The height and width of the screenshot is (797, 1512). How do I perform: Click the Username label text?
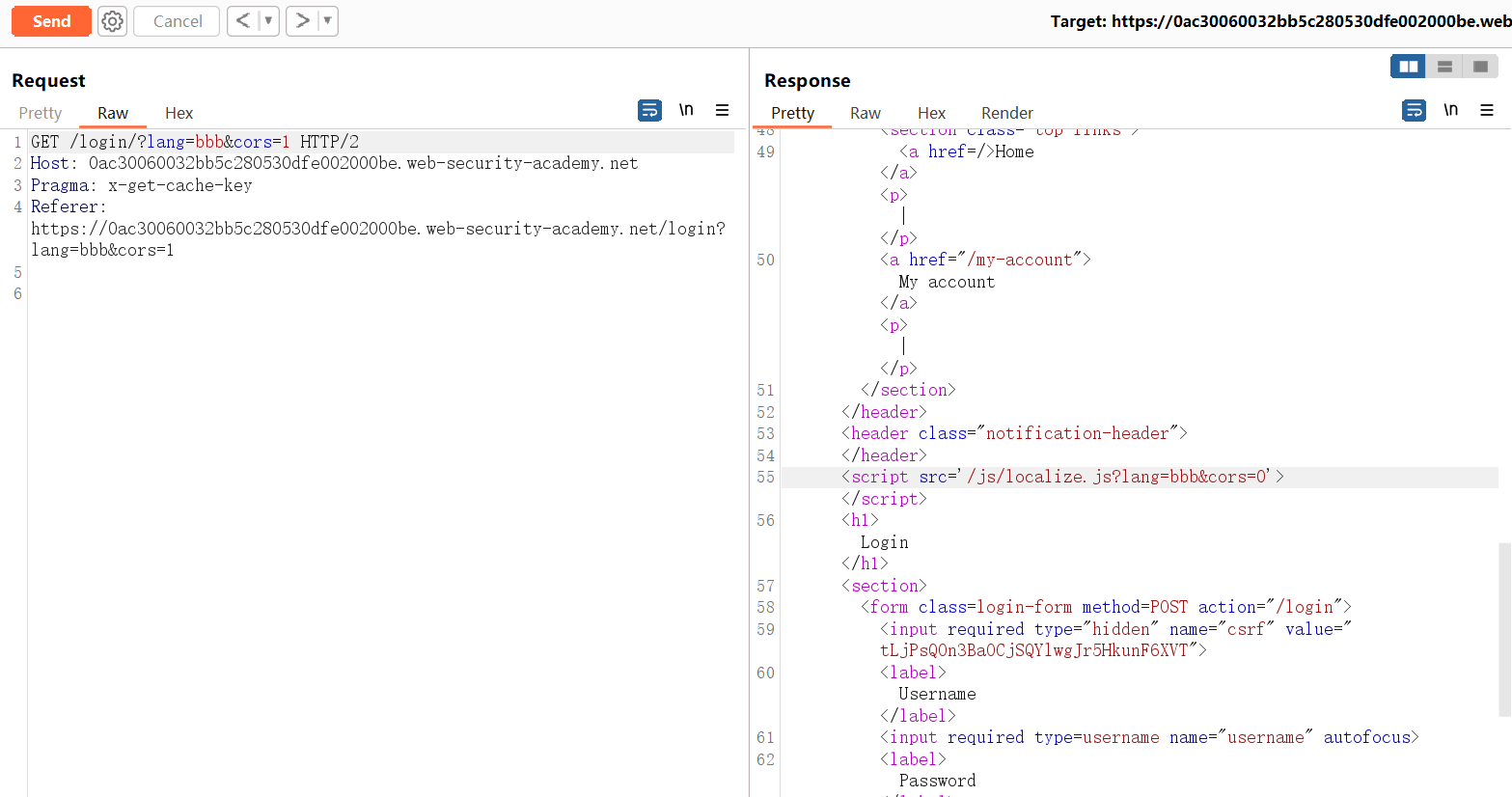click(x=937, y=694)
